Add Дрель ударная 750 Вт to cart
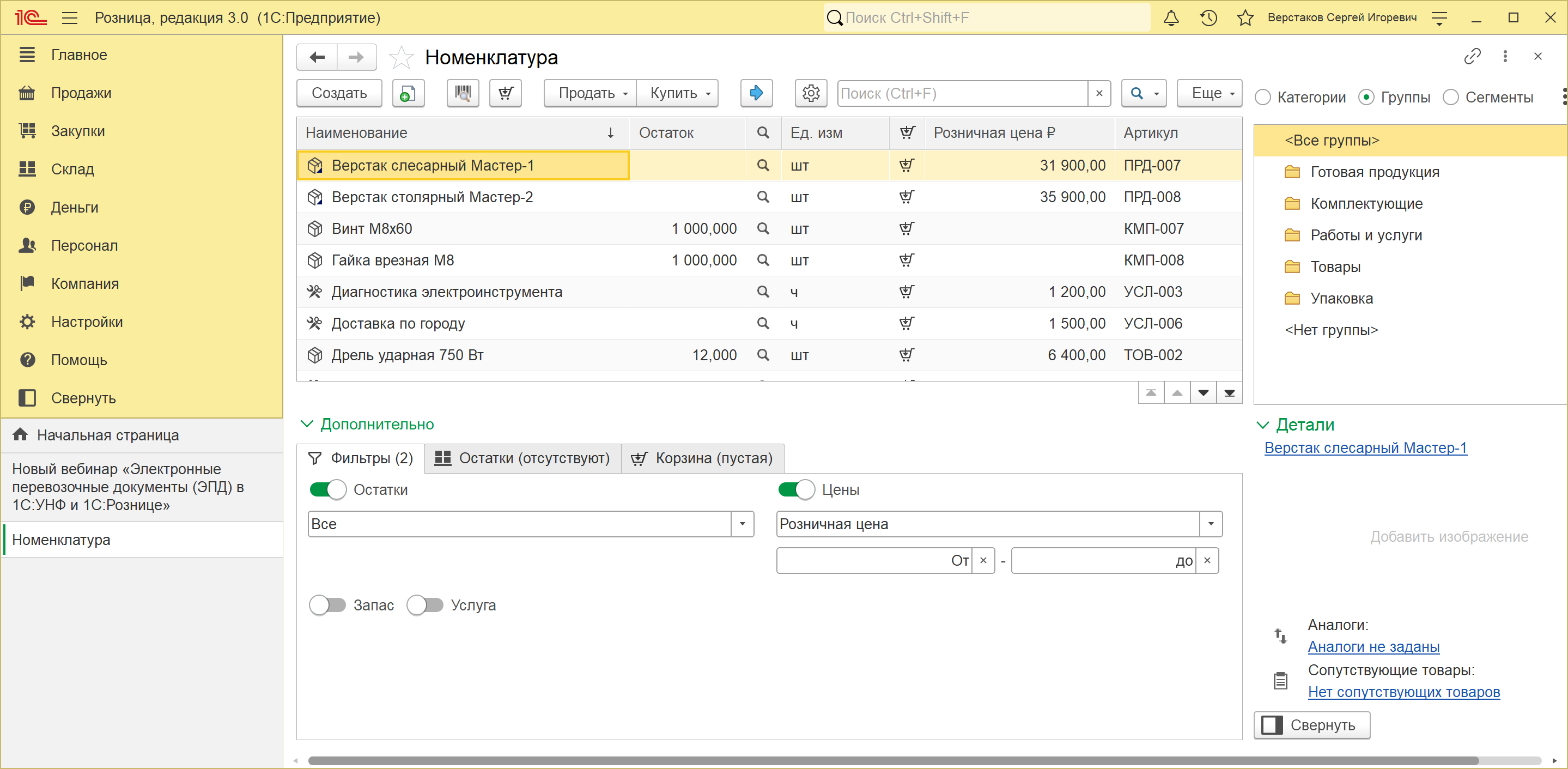The image size is (1568, 769). pyautogui.click(x=907, y=355)
